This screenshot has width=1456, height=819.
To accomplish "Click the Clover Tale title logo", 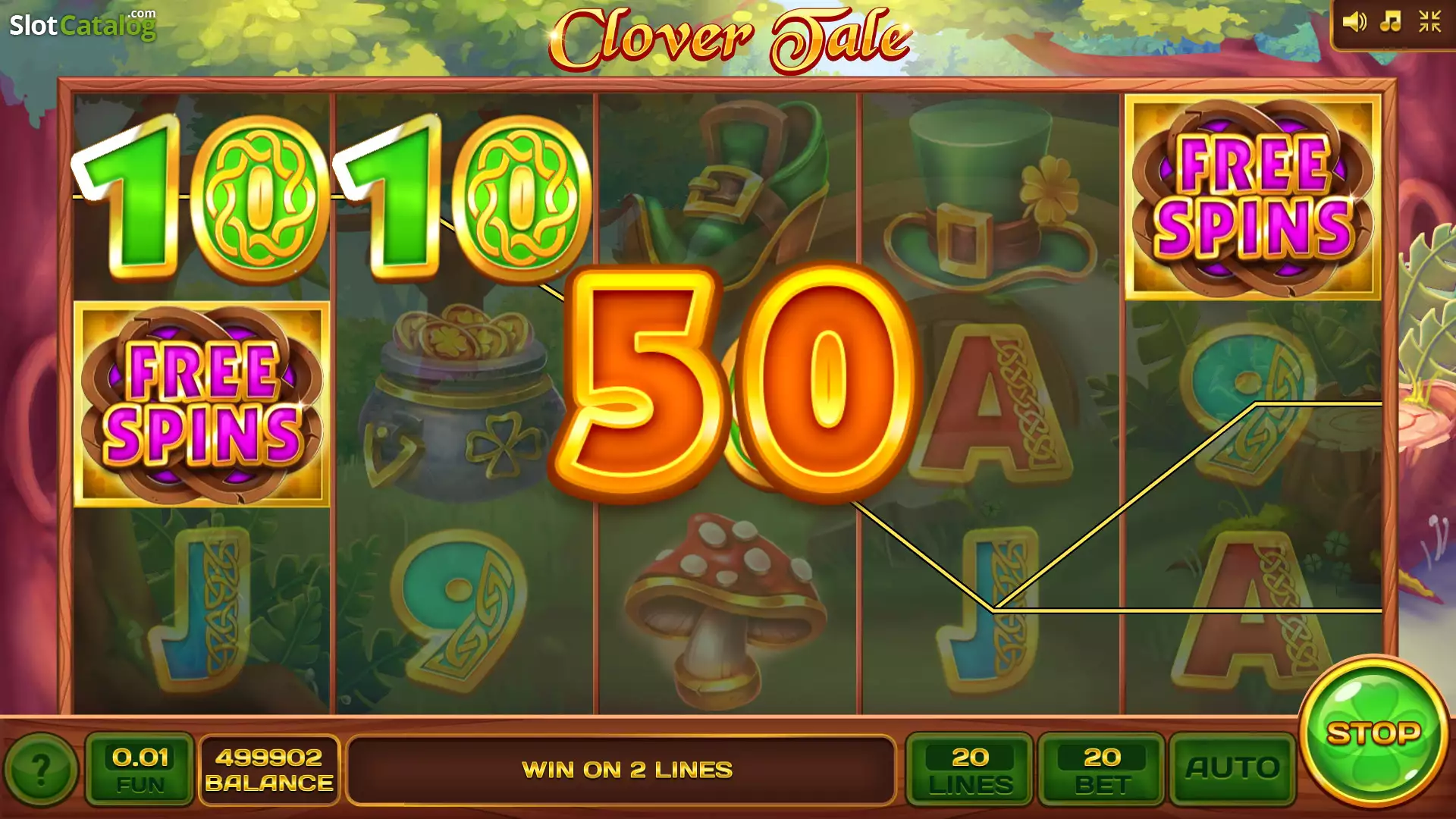I will [x=730, y=38].
